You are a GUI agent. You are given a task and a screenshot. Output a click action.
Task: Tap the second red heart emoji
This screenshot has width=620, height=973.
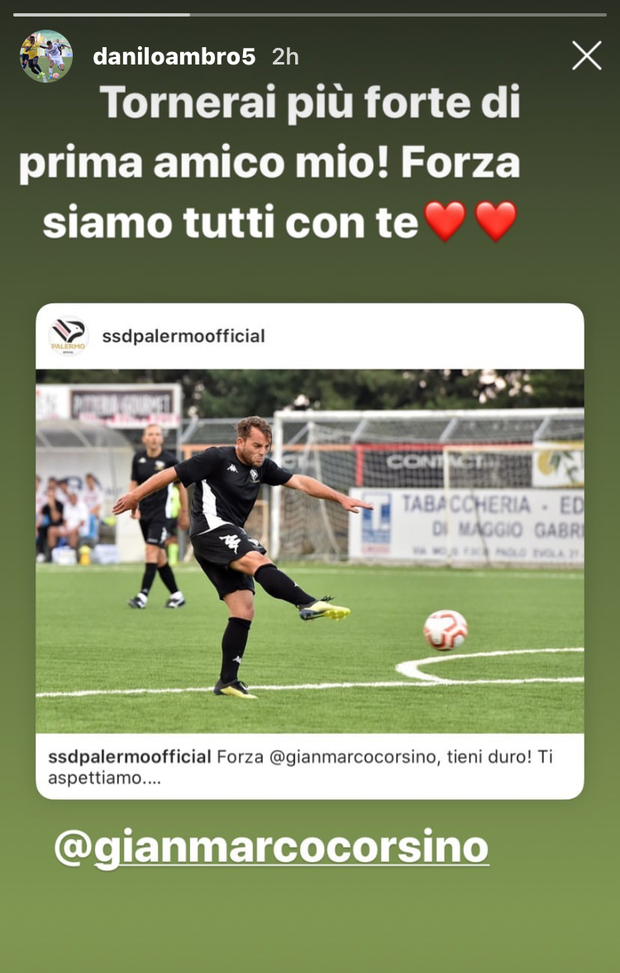(x=495, y=222)
